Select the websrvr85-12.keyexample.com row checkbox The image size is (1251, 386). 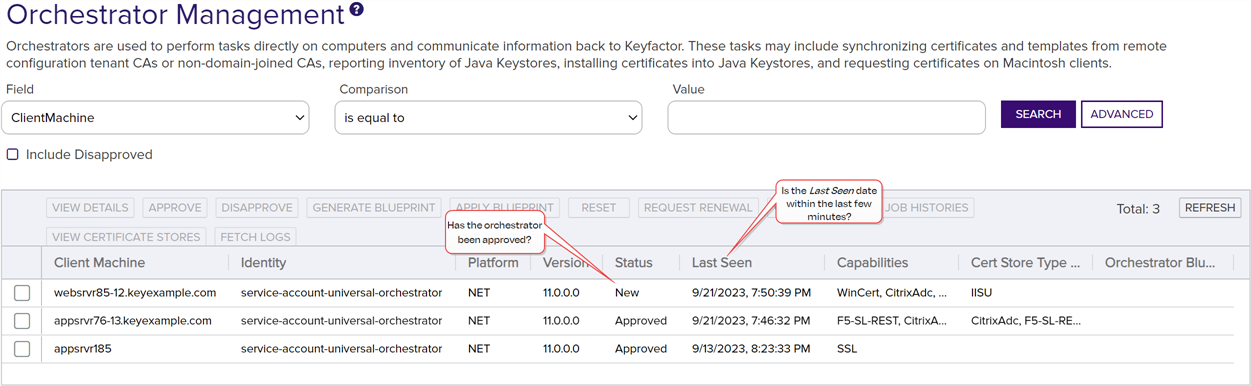coord(22,293)
